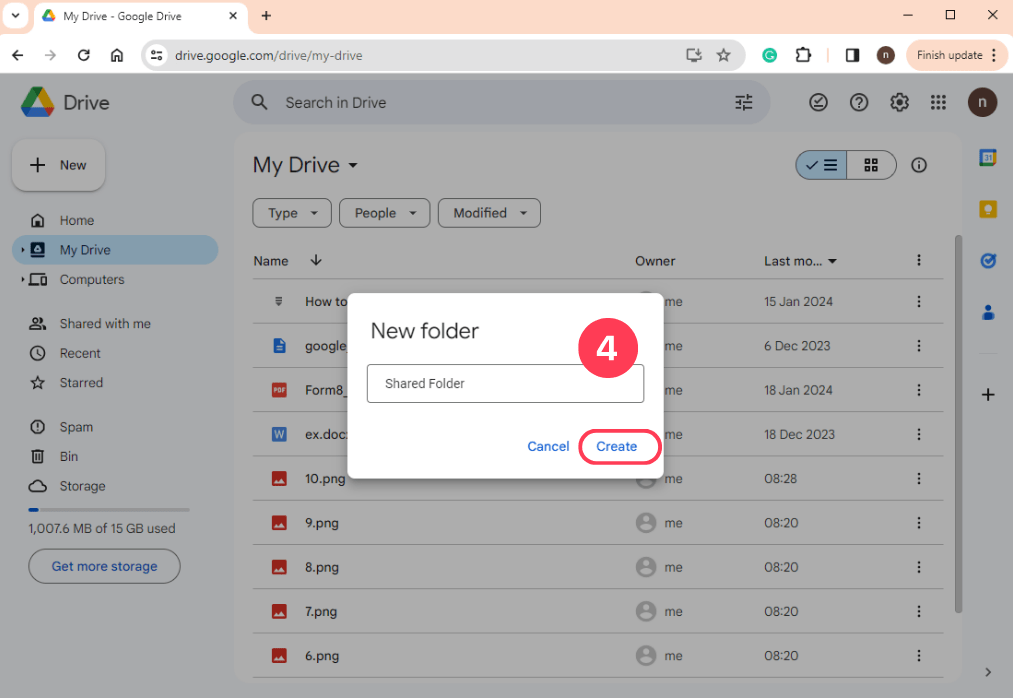Click the plus icon to get side panel add-ons
Screen dimensions: 1013x698
pyautogui.click(x=988, y=394)
